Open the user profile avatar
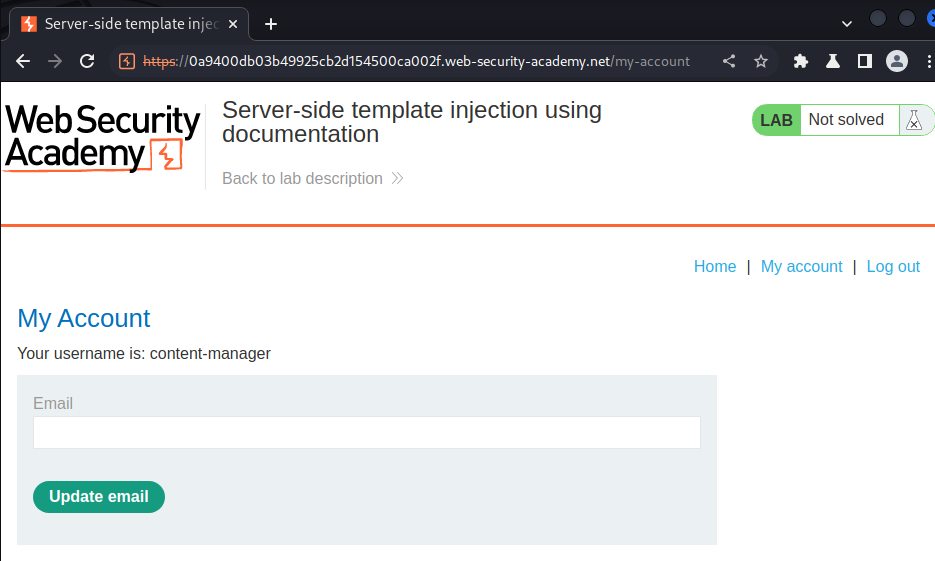This screenshot has width=935, height=561. click(x=897, y=61)
